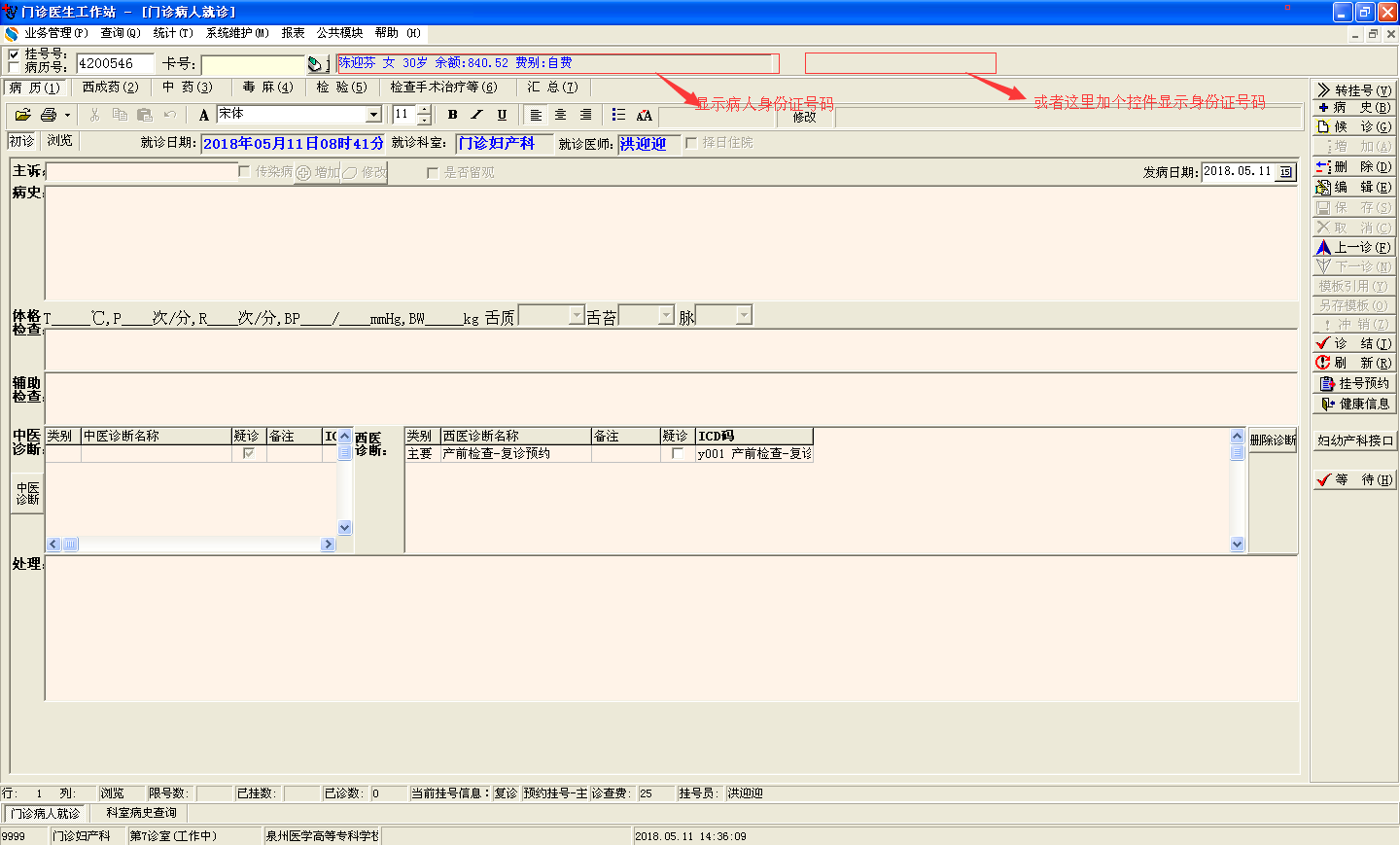Screen dimensions: 1400x845
Task: Click the 卡号 input field
Action: pyautogui.click(x=253, y=64)
